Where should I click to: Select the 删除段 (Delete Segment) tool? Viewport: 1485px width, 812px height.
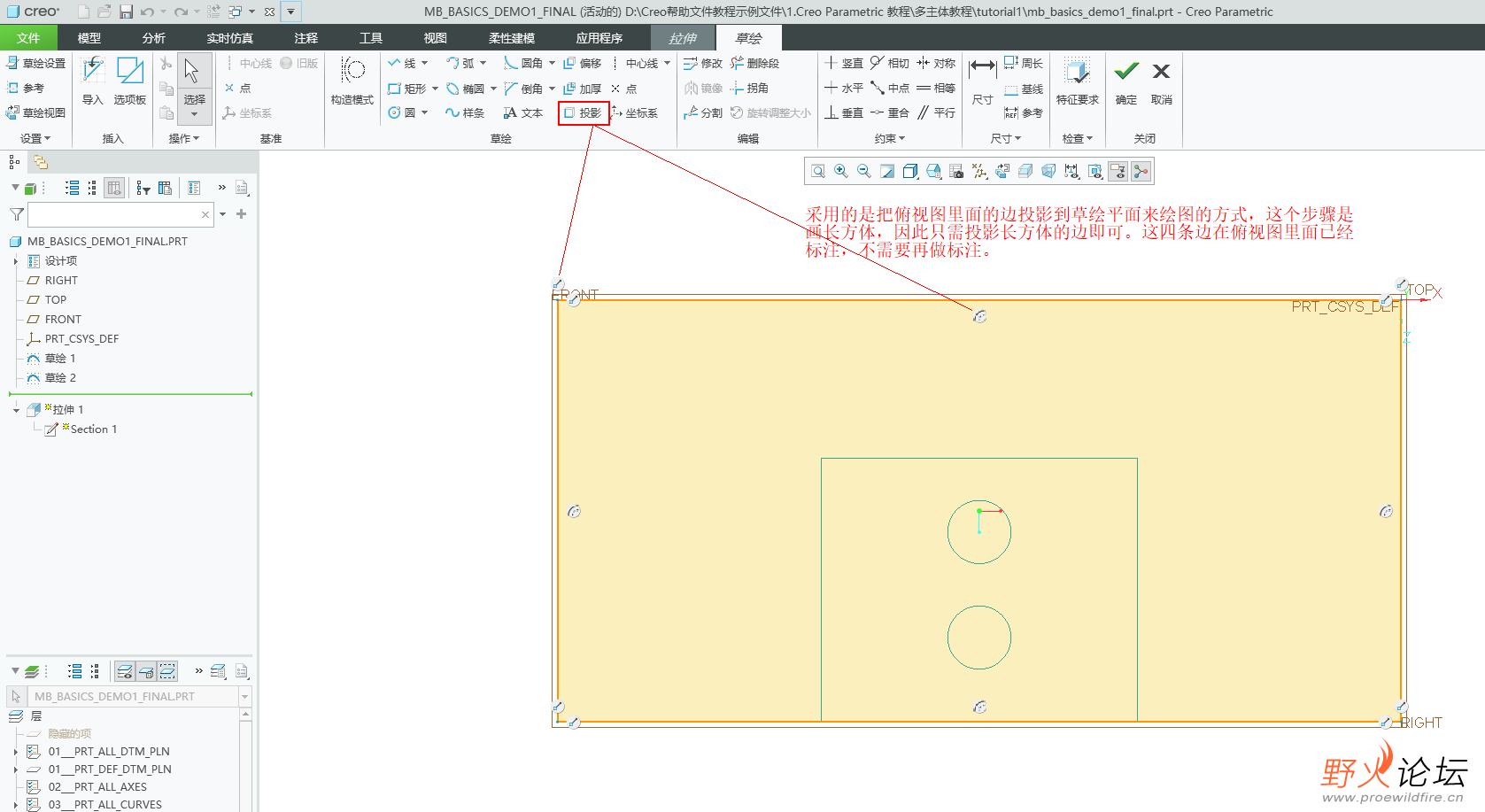tap(755, 63)
